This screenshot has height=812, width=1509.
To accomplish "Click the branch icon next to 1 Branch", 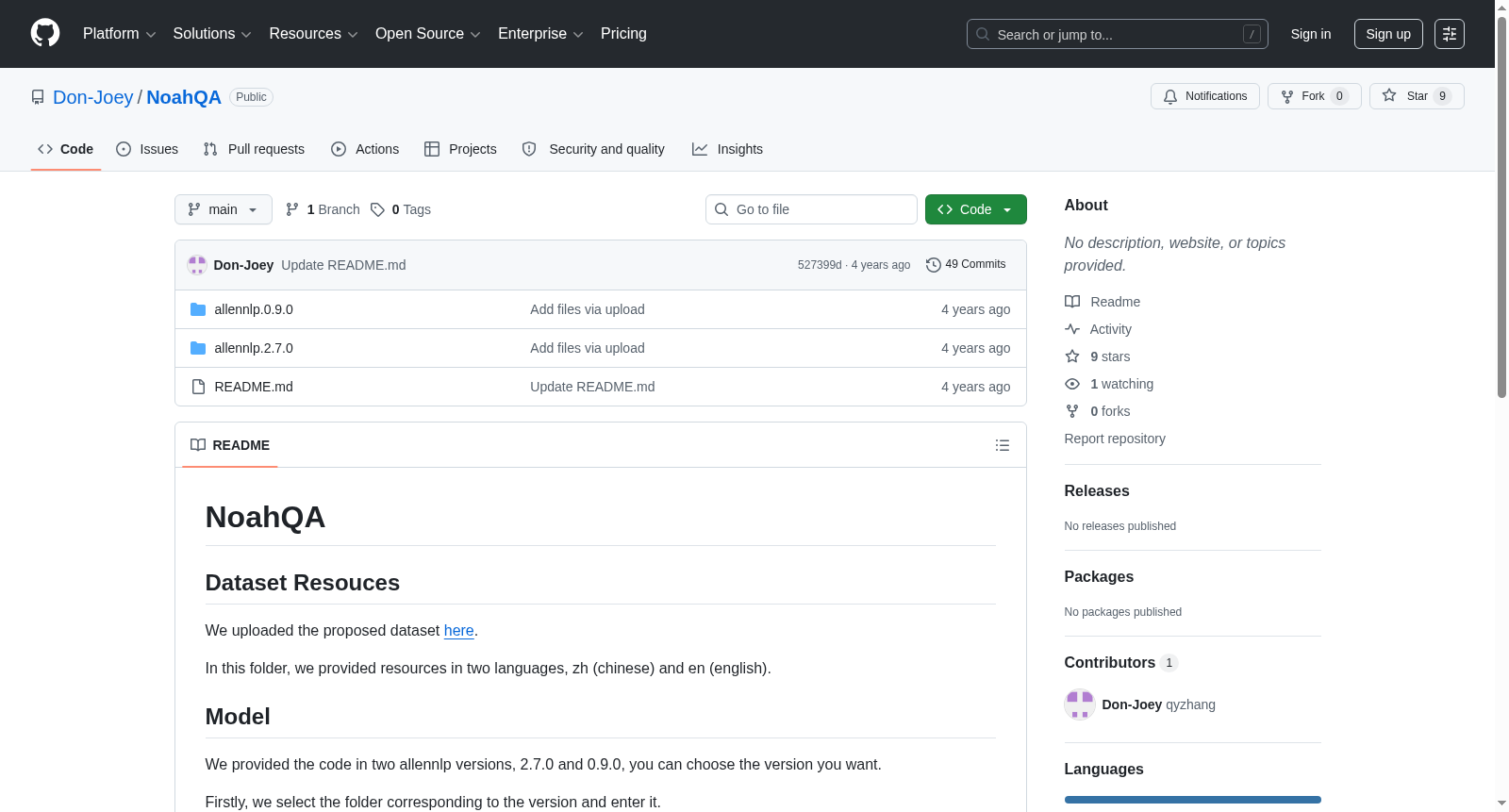I will tap(292, 209).
